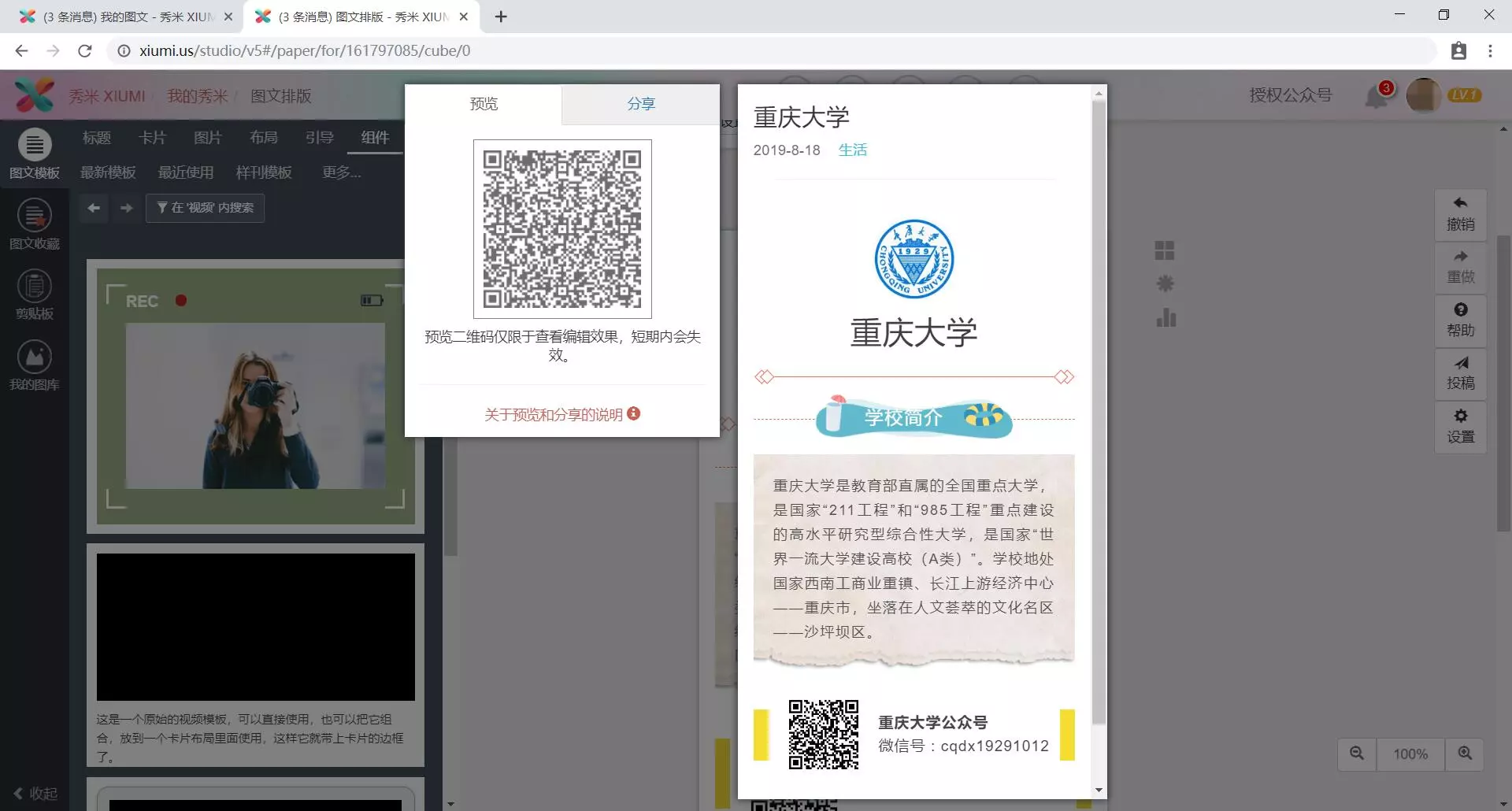Zoom out with minus magnifier icon
The height and width of the screenshot is (811, 1512).
[1357, 754]
